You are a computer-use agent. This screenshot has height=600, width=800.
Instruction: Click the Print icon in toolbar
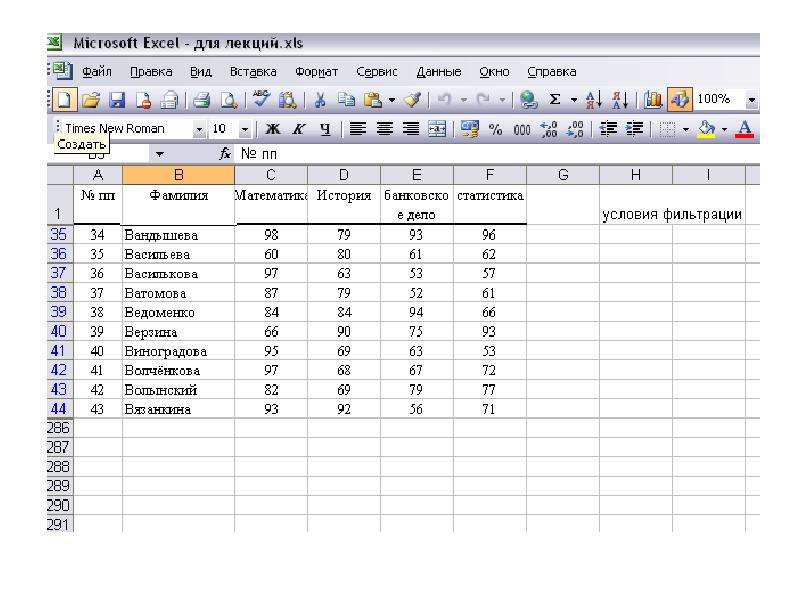(202, 99)
